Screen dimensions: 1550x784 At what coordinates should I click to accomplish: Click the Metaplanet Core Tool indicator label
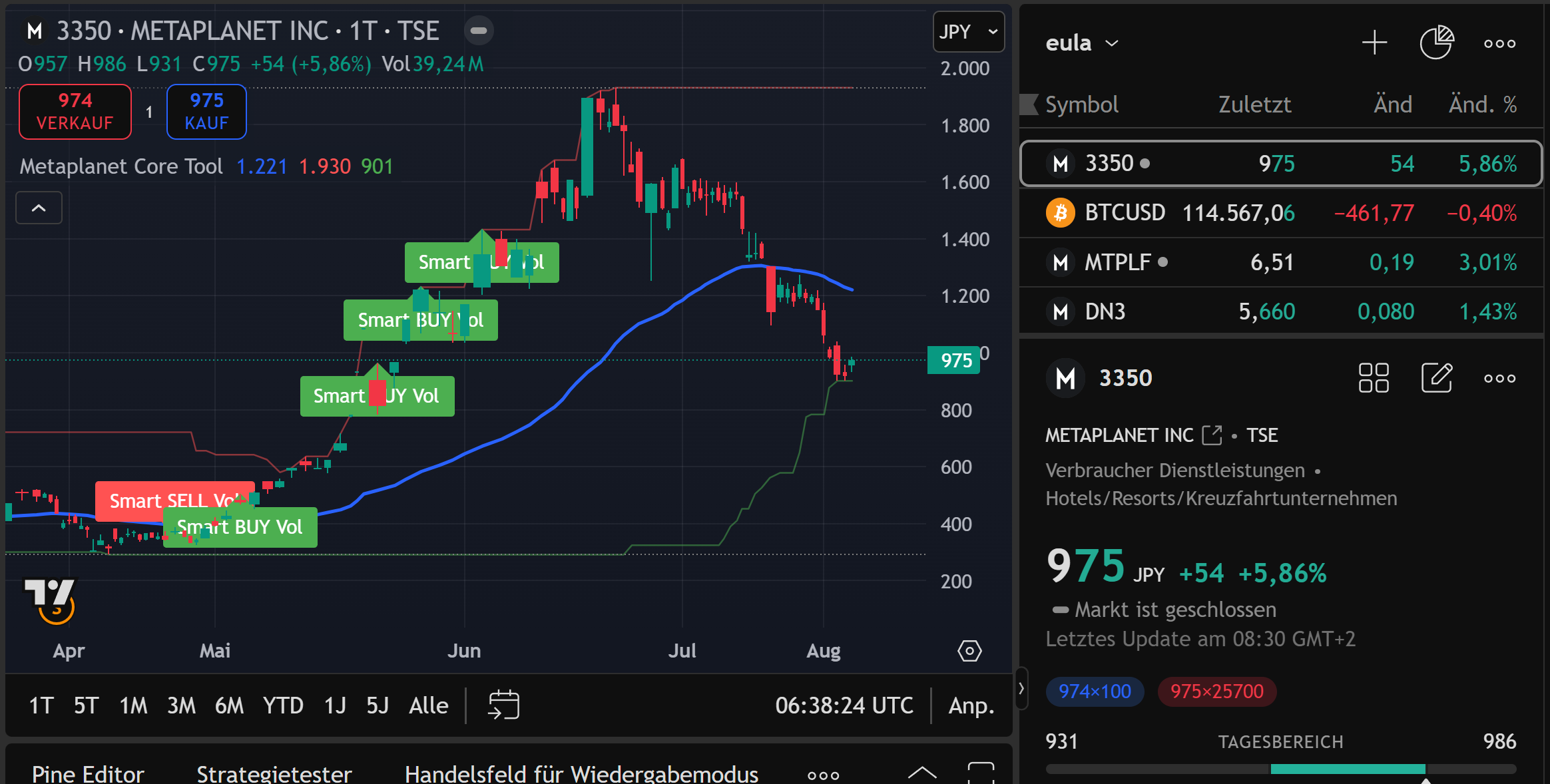tap(121, 166)
